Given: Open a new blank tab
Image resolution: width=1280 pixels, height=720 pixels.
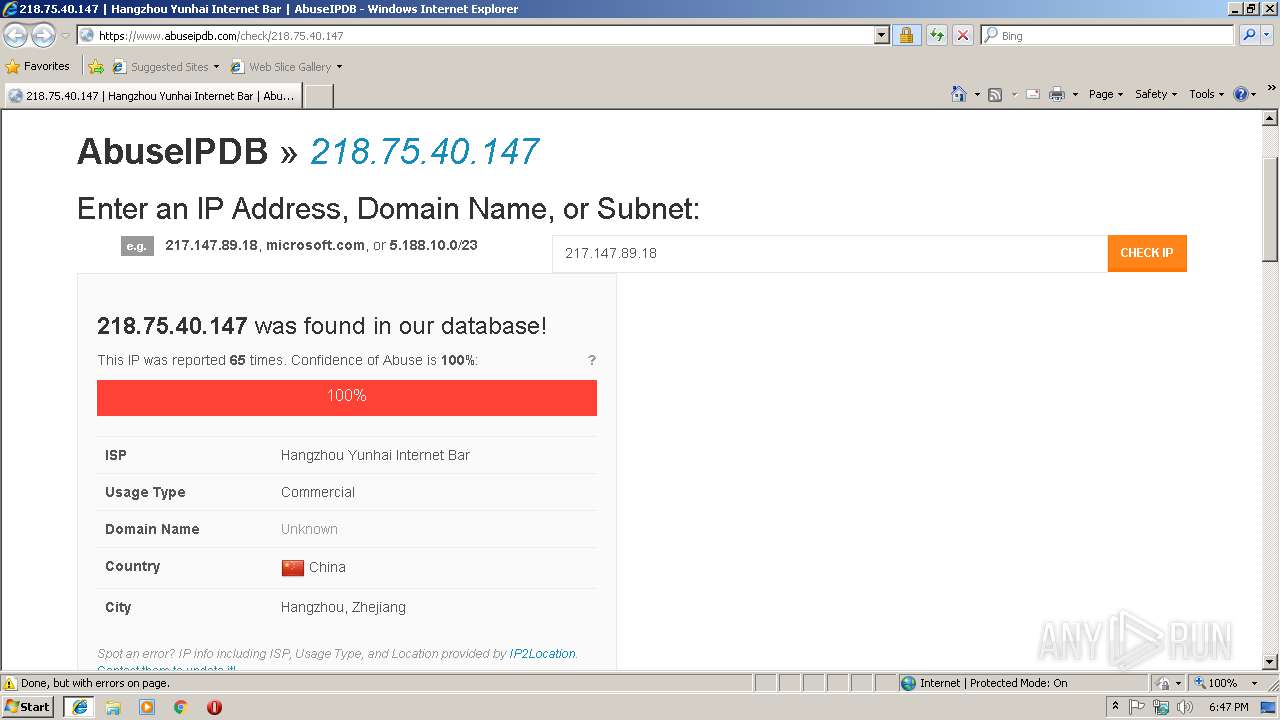Looking at the screenshot, I should coord(318,96).
